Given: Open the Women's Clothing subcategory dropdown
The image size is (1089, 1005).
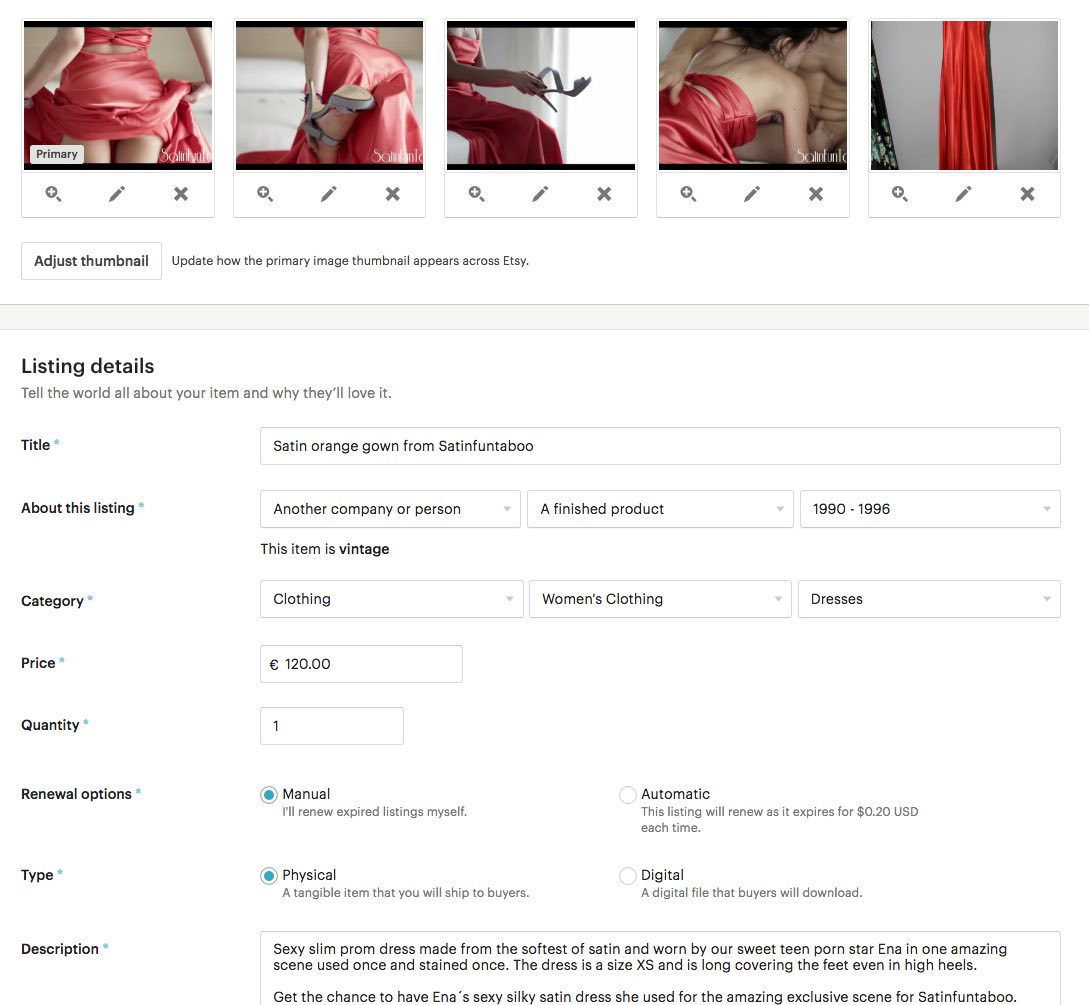Looking at the screenshot, I should [660, 599].
